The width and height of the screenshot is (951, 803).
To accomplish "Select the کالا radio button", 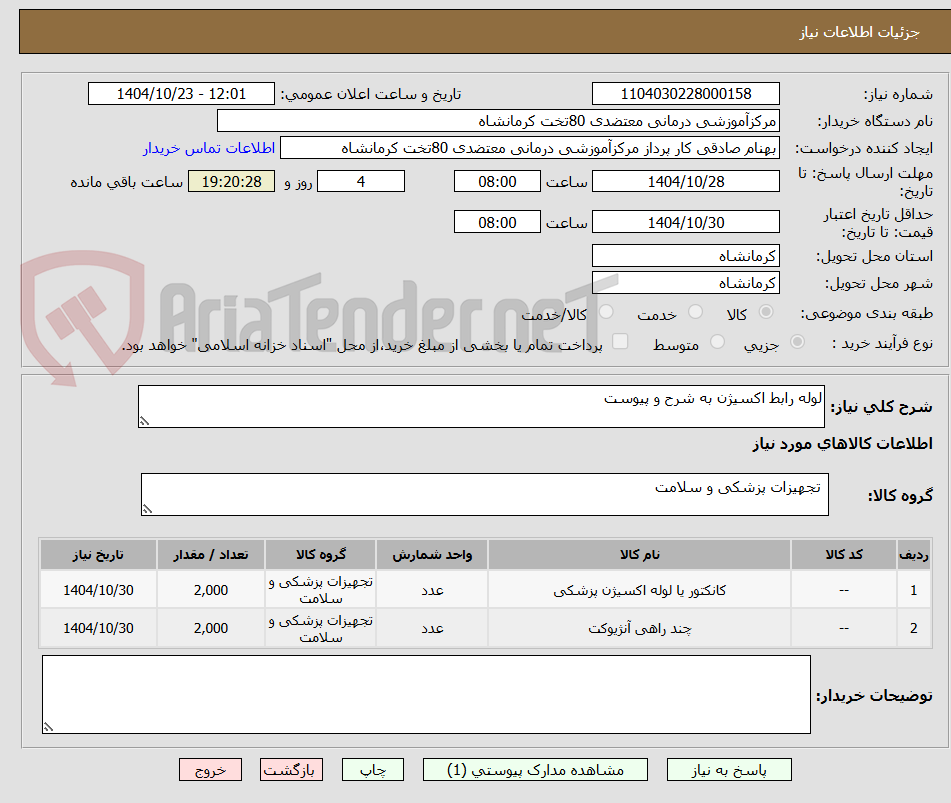I will [x=766, y=312].
